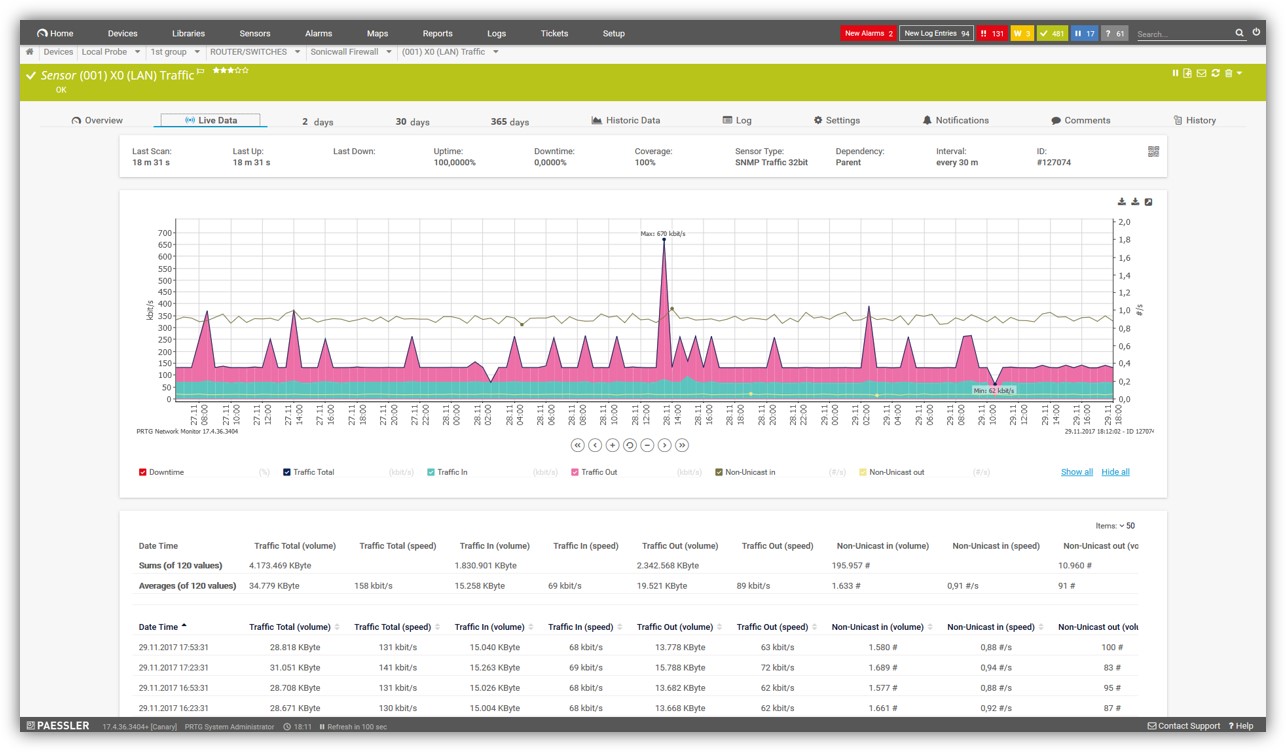Screen dimensions: 1286x752
Task: Zoom out graph with the minus button
Action: click(647, 445)
